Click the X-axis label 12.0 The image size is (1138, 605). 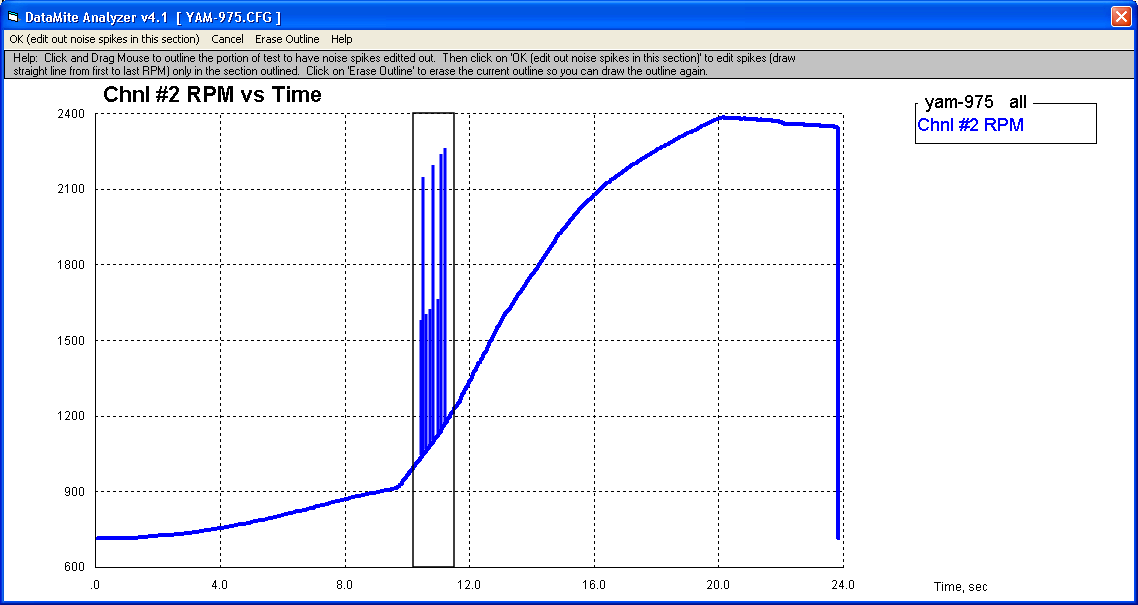click(470, 584)
